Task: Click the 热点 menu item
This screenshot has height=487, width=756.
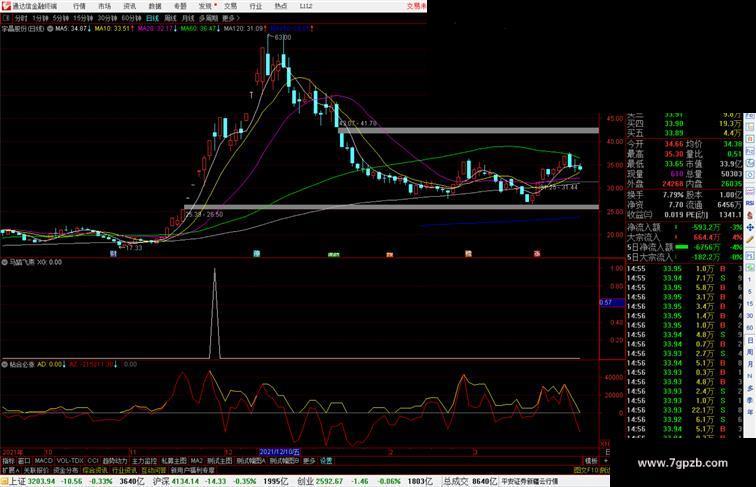Action: [x=281, y=6]
